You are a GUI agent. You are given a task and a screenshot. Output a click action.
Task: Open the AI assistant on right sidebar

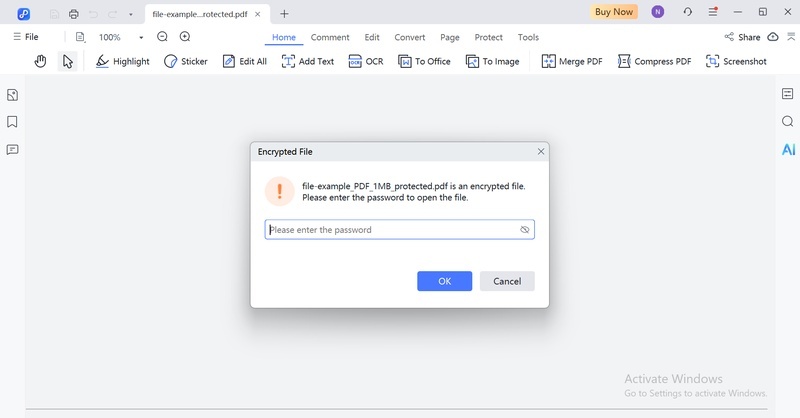click(x=788, y=149)
